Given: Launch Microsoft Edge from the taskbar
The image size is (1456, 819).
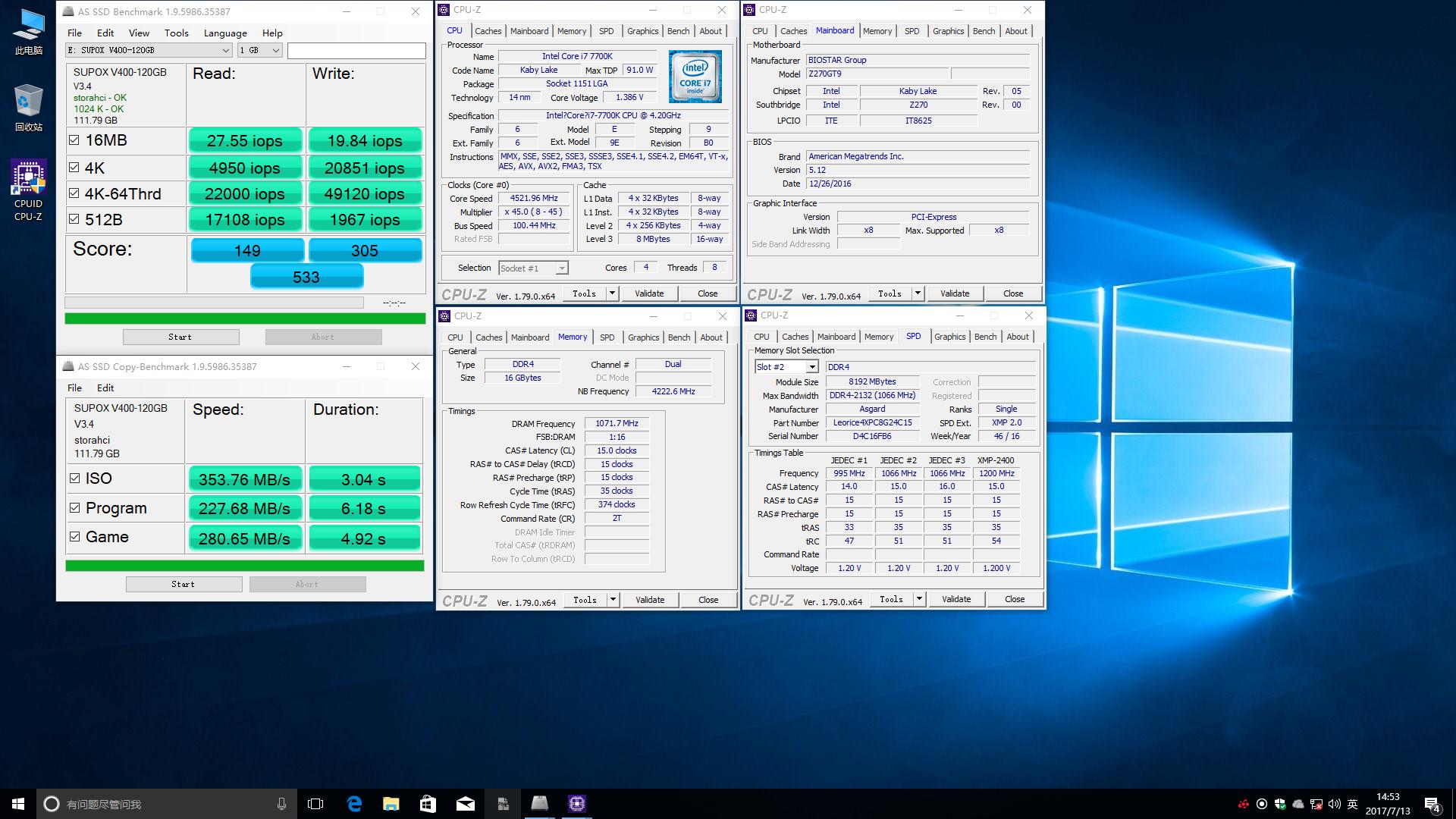Looking at the screenshot, I should tap(354, 804).
